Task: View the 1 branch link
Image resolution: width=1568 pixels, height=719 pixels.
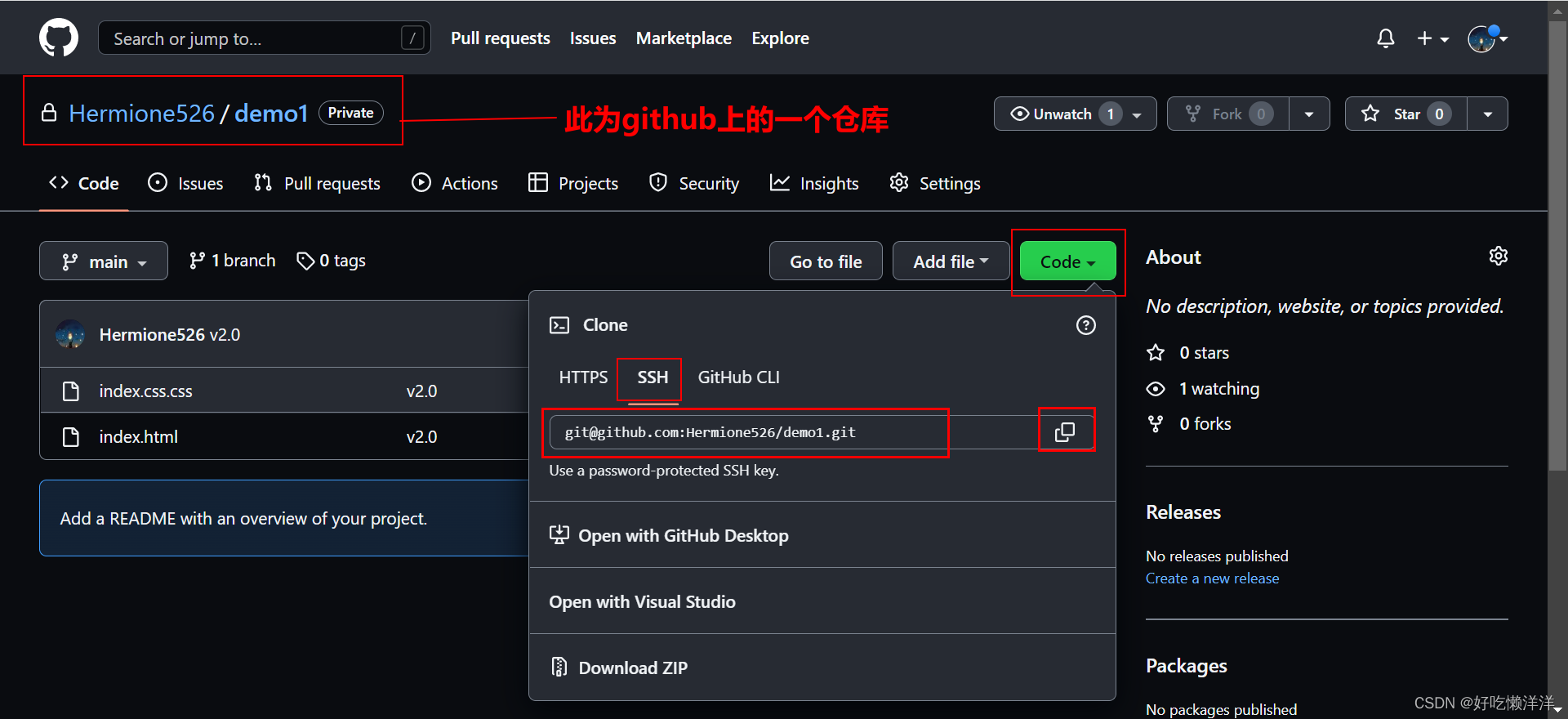Action: 232,261
